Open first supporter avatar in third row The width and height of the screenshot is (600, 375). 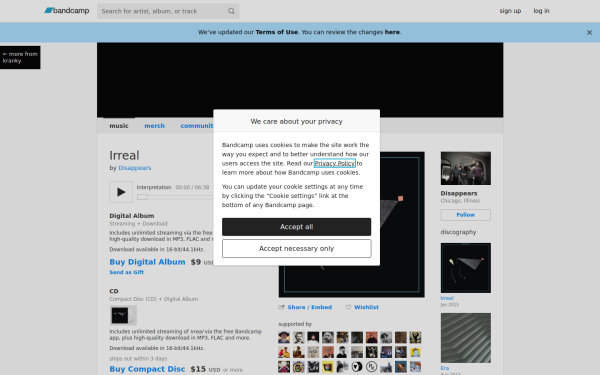coord(284,367)
